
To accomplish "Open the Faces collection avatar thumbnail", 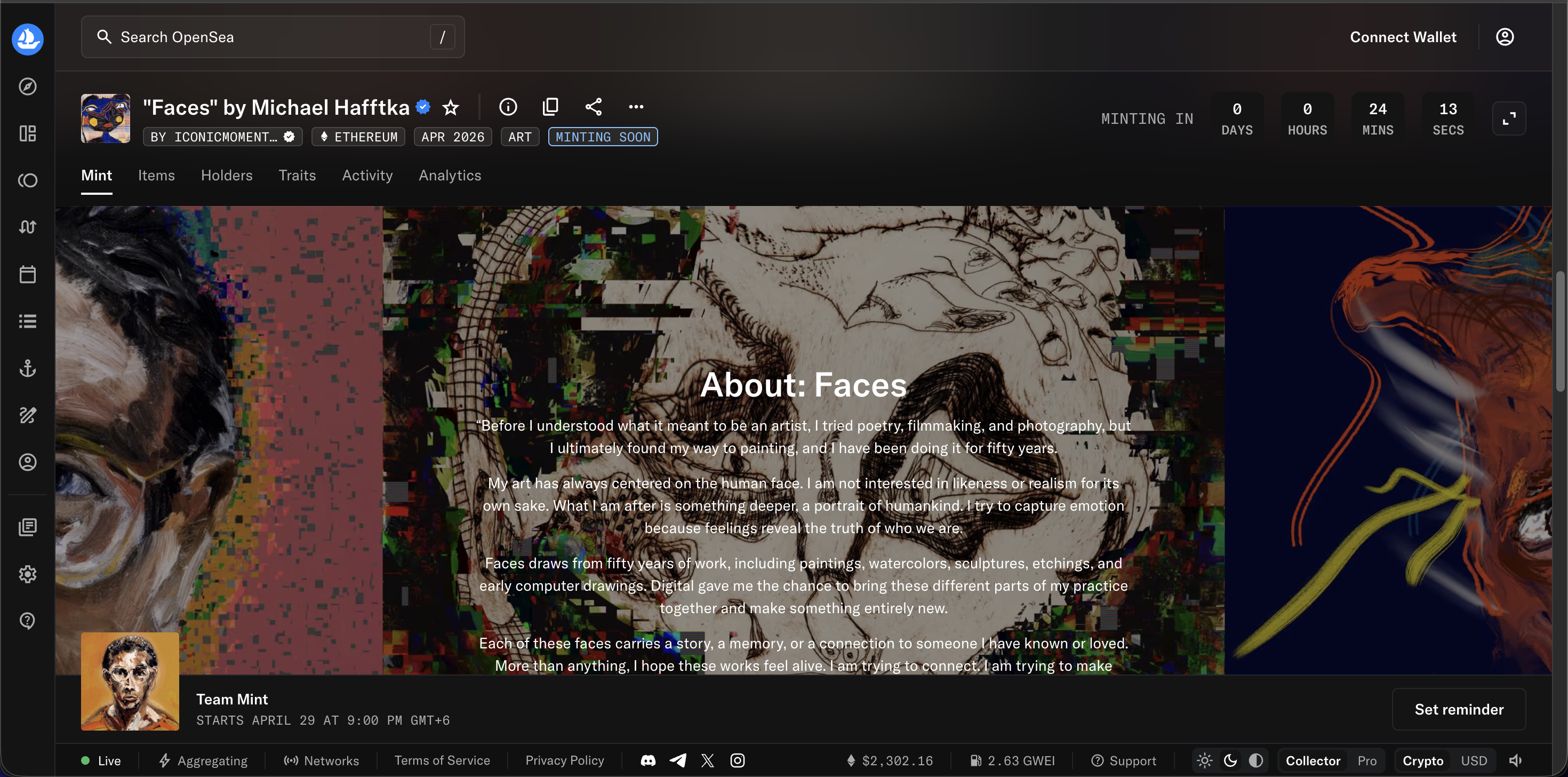I will [x=105, y=118].
